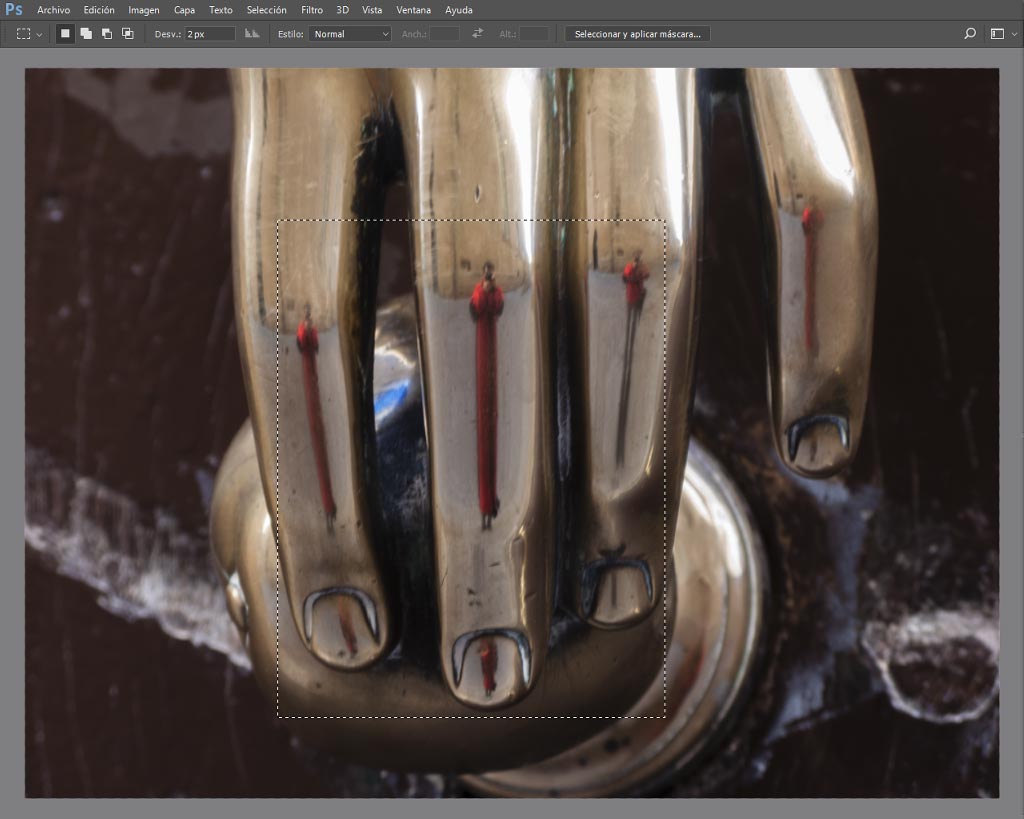Choose New selection mode
The width and height of the screenshot is (1024, 819).
(65, 34)
